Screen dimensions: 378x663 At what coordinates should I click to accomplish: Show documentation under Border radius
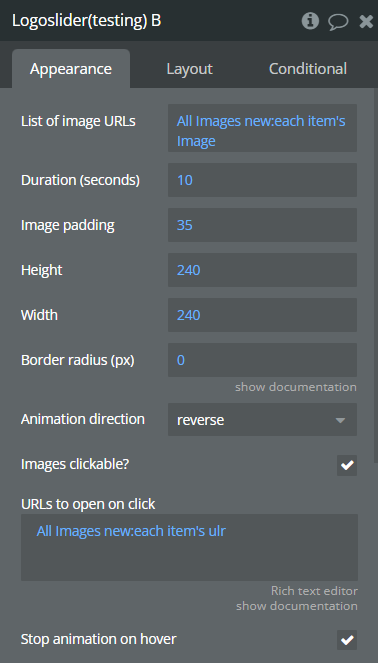[296, 387]
